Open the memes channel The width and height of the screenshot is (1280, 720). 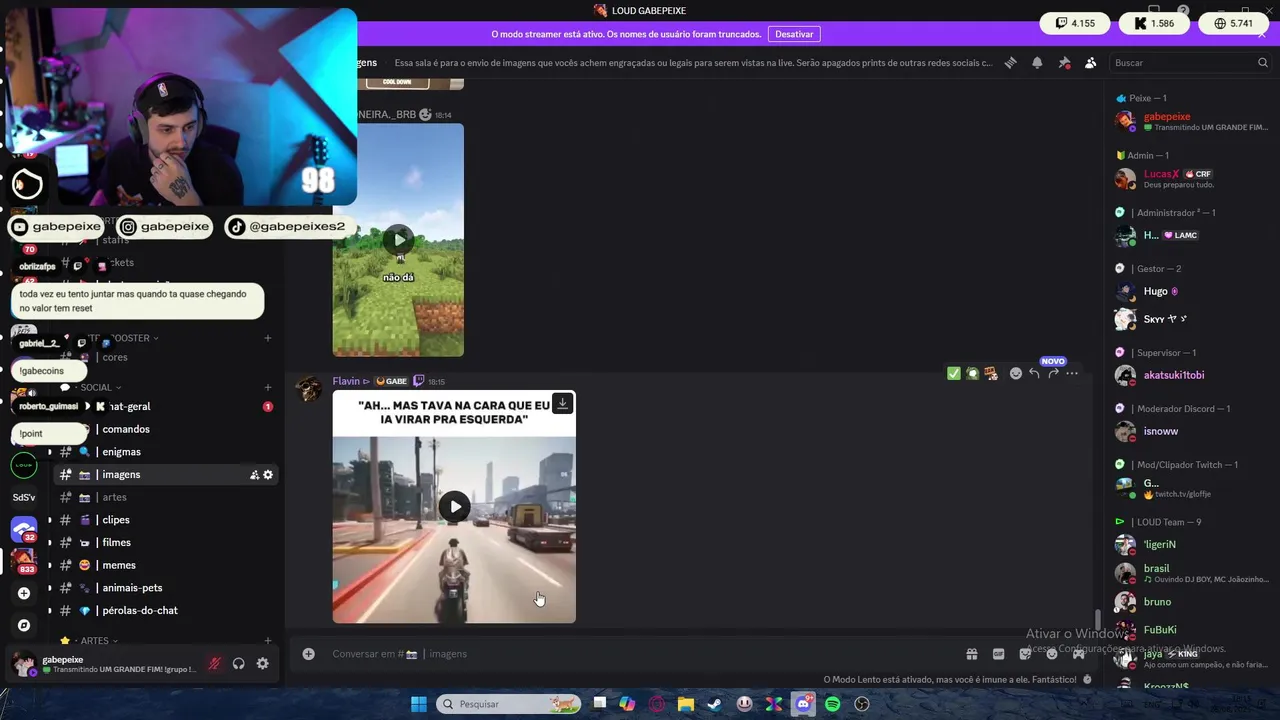[164, 565]
